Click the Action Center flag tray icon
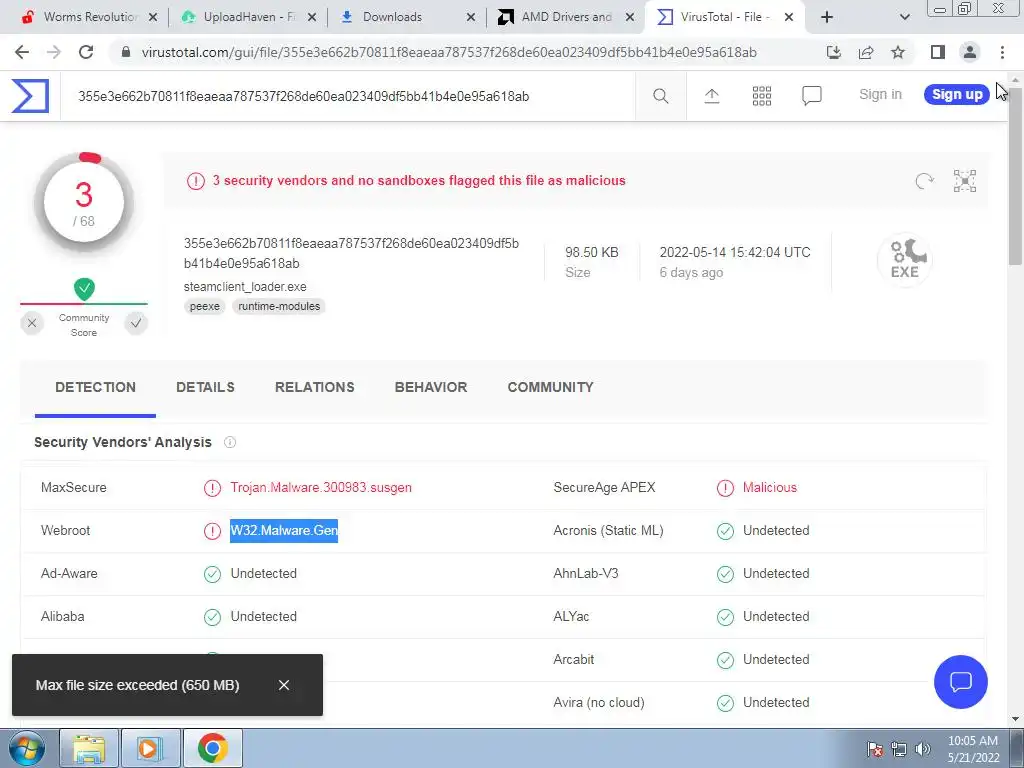Image resolution: width=1024 pixels, height=768 pixels. (x=875, y=749)
